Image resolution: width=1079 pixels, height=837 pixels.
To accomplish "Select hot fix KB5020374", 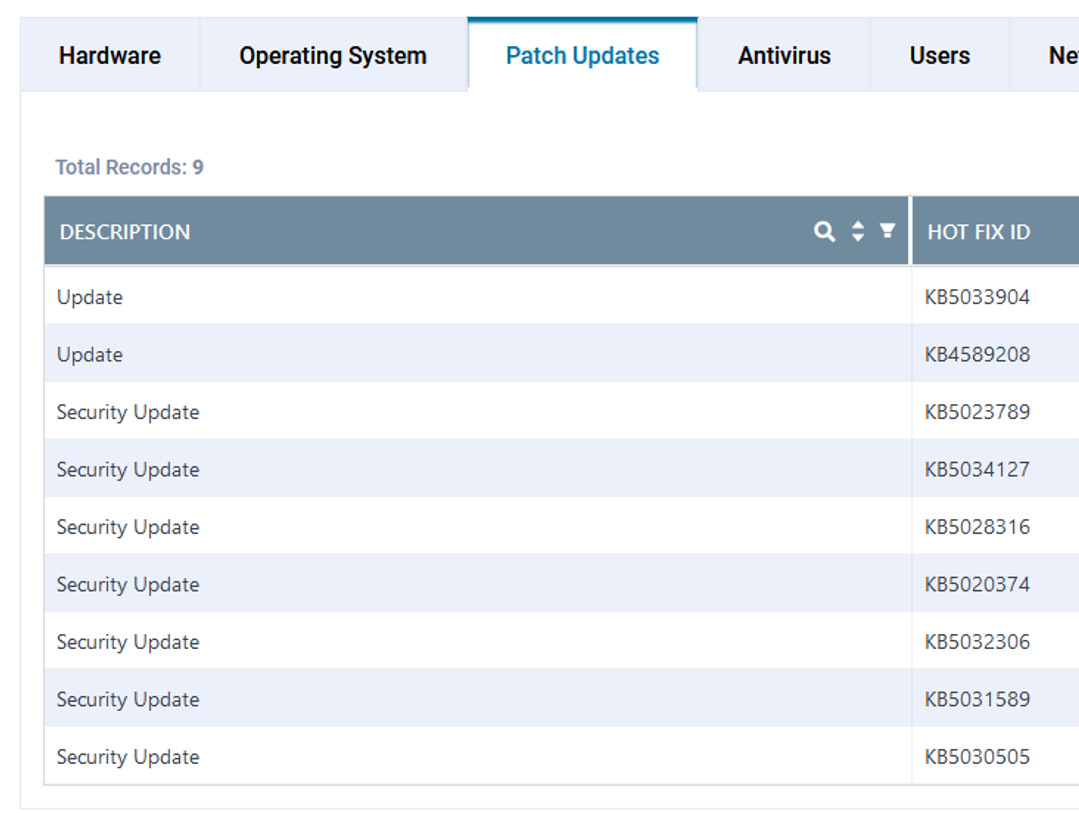I will click(977, 584).
